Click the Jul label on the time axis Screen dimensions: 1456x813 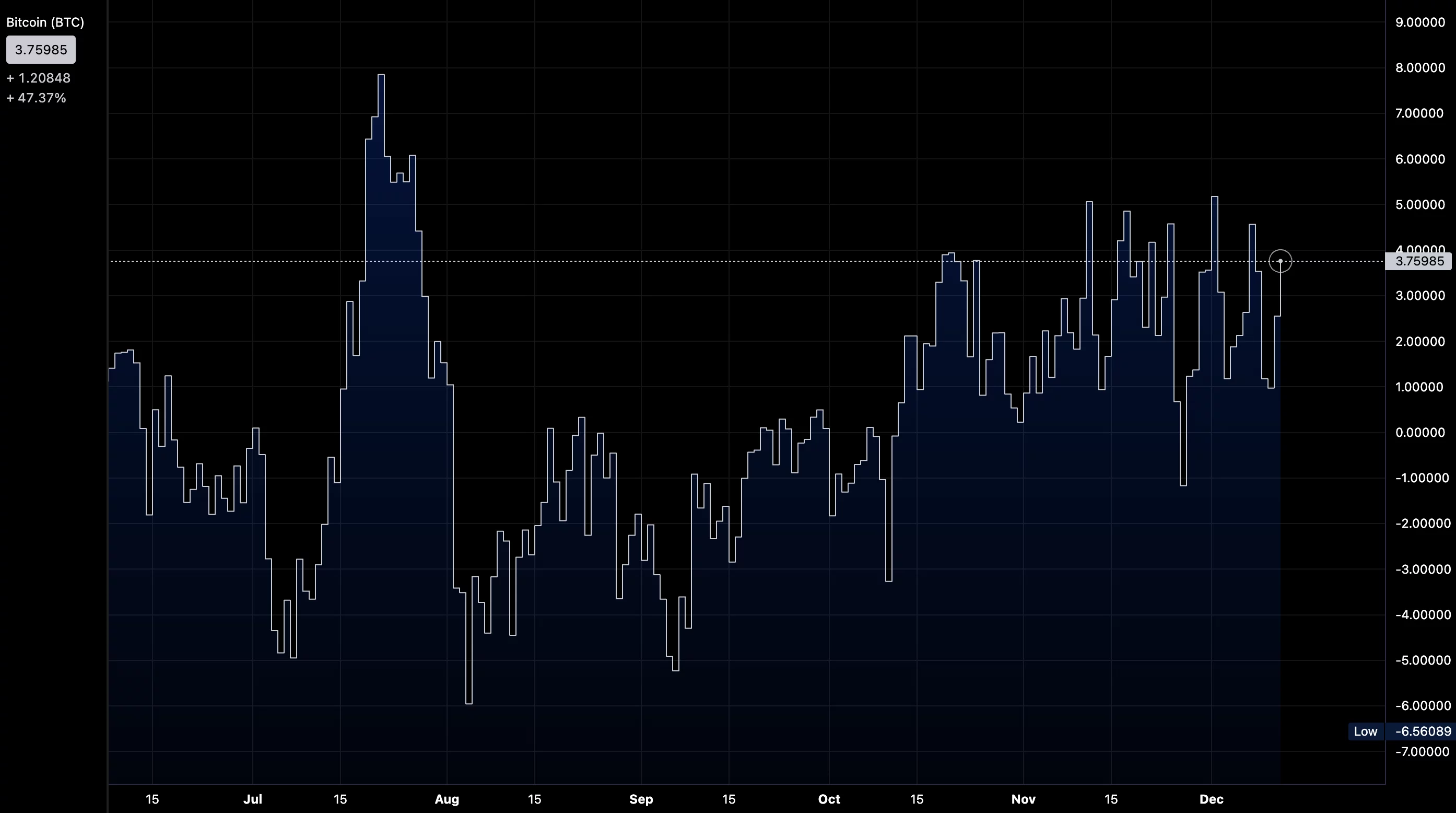click(253, 799)
